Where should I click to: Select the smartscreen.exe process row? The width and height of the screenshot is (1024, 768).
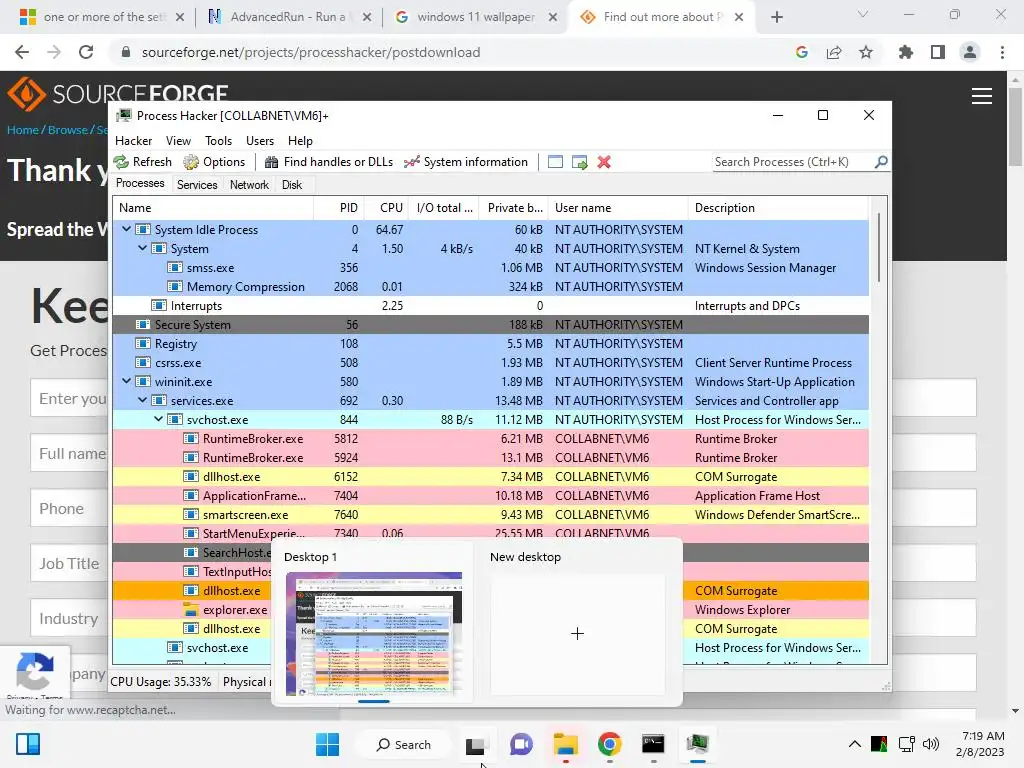point(490,515)
